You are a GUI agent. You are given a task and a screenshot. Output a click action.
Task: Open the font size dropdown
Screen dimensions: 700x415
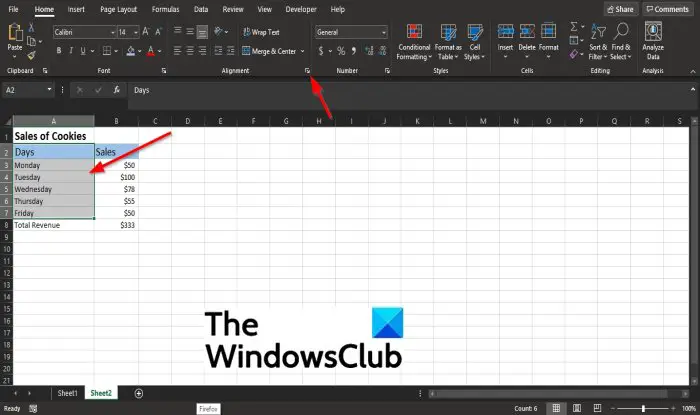coord(136,32)
